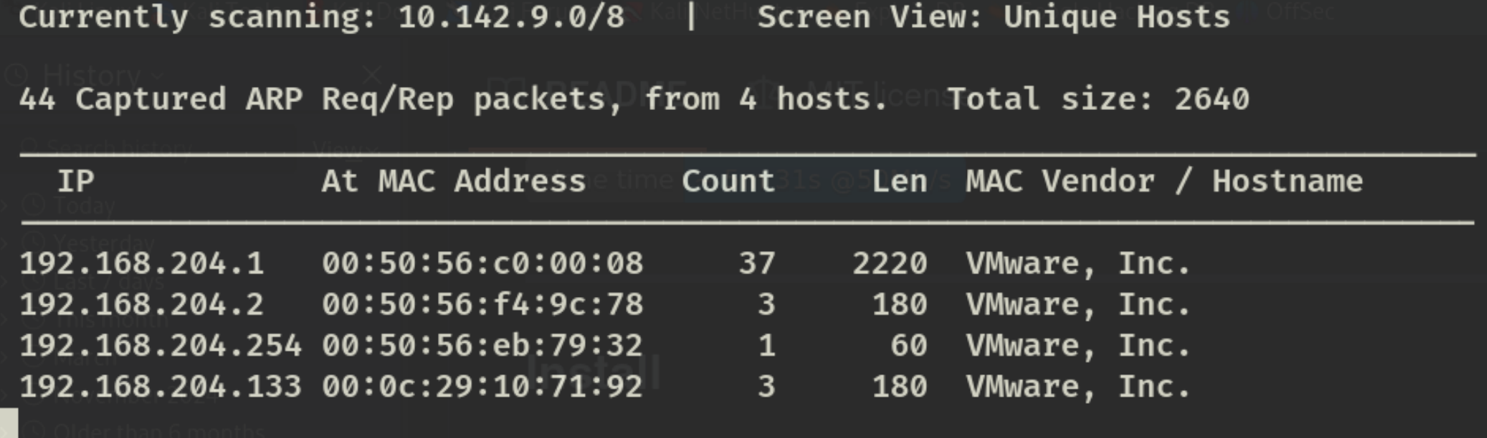Click the Total size: 2640 text
1487x438 pixels.
coord(1098,99)
